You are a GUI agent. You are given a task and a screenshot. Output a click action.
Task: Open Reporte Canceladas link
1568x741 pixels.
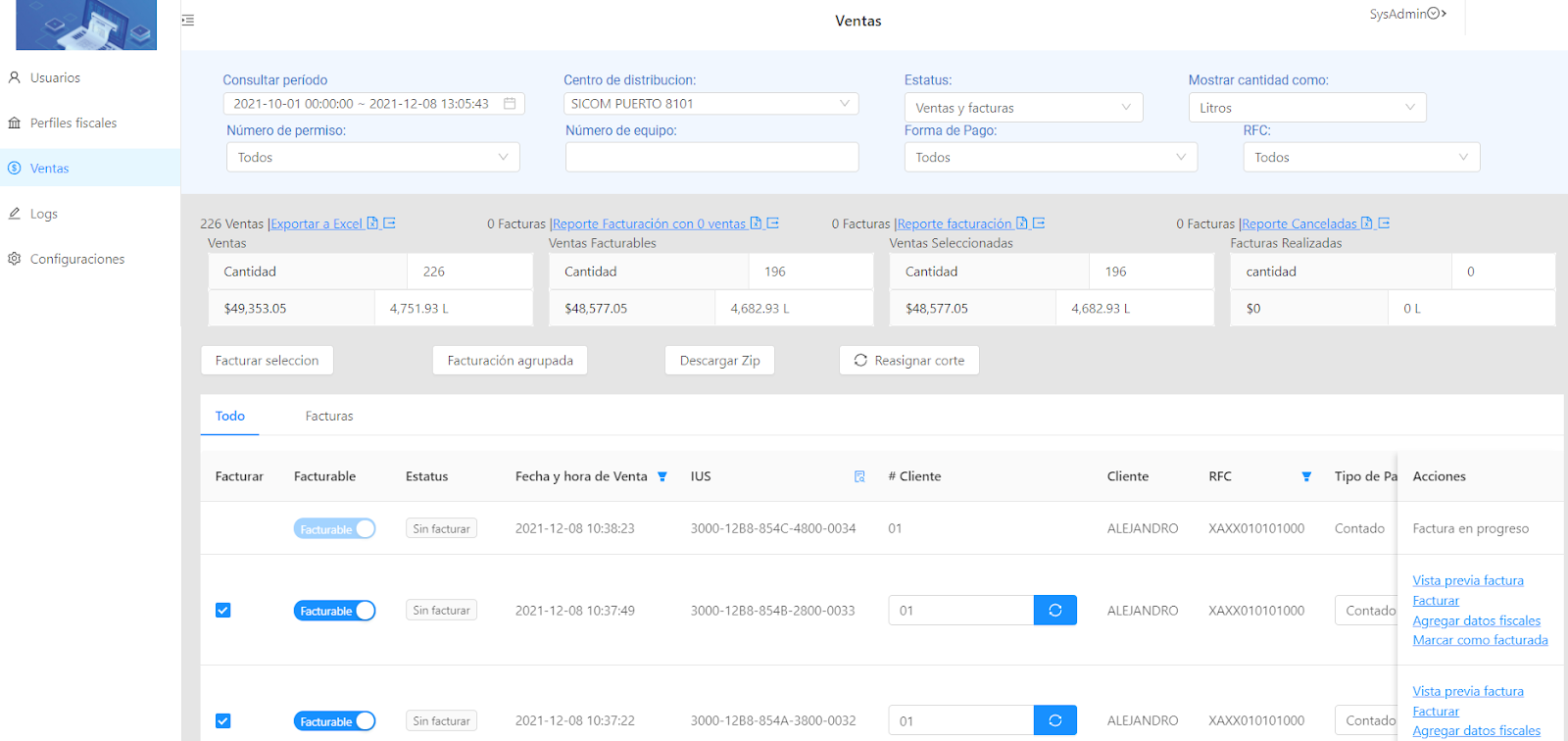pyautogui.click(x=1316, y=223)
